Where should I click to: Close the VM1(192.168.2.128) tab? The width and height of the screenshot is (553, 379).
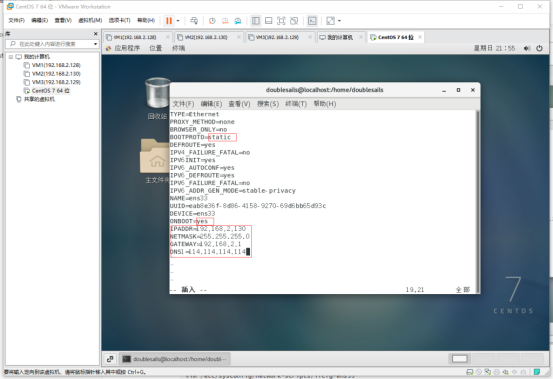point(168,37)
